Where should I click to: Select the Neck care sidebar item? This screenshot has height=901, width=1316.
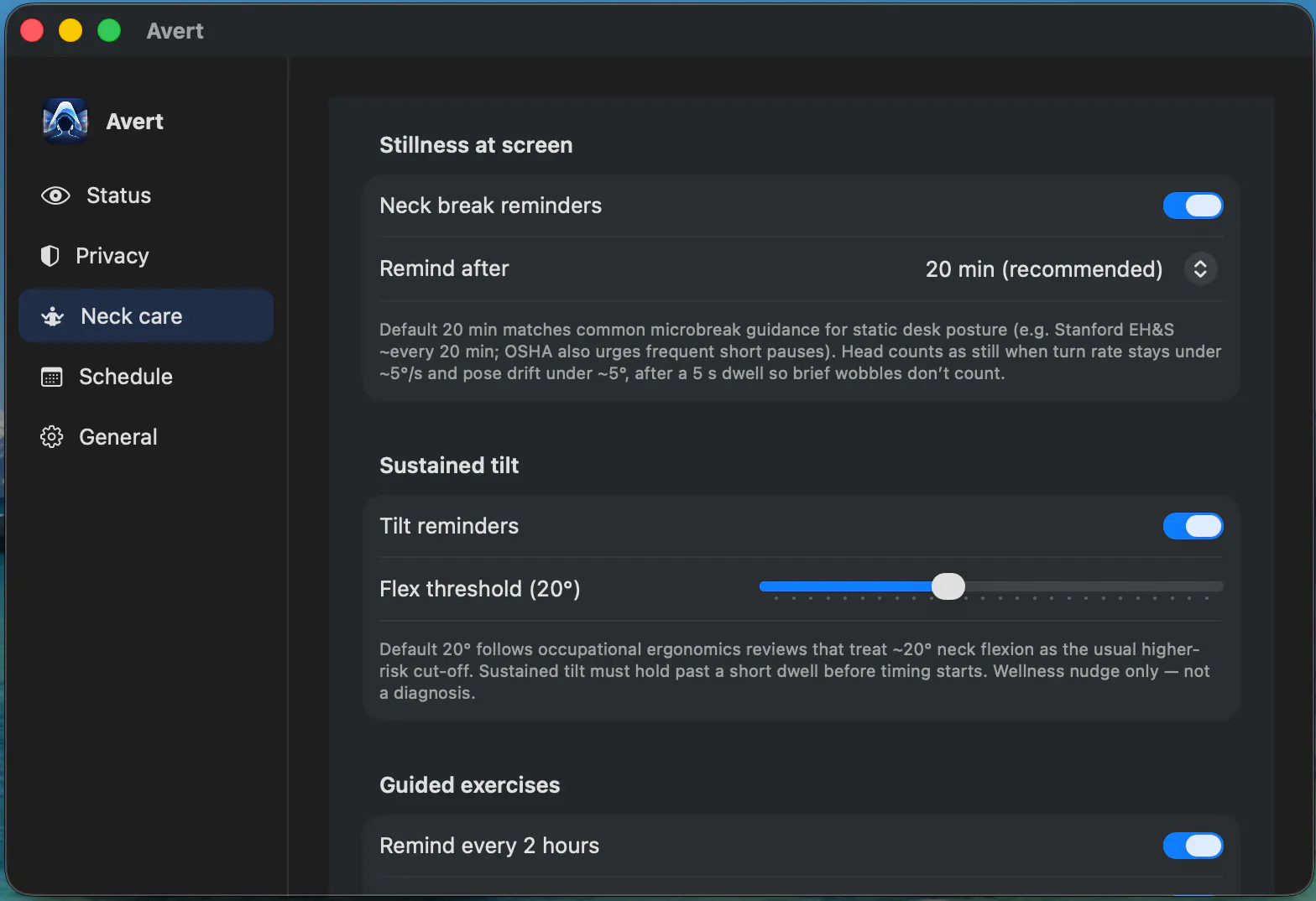pos(146,316)
